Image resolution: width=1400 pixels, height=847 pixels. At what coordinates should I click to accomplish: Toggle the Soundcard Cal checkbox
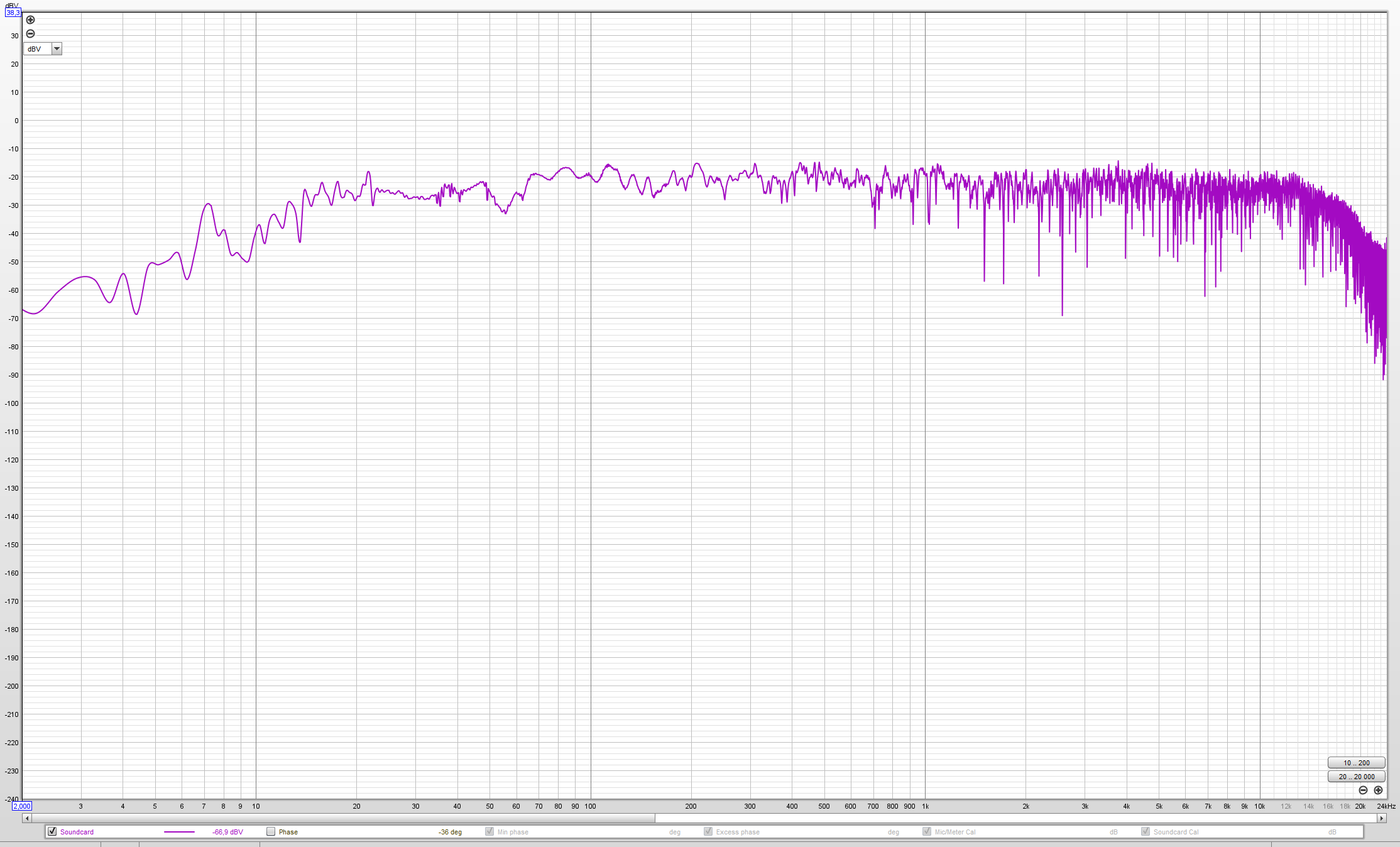point(1146,831)
